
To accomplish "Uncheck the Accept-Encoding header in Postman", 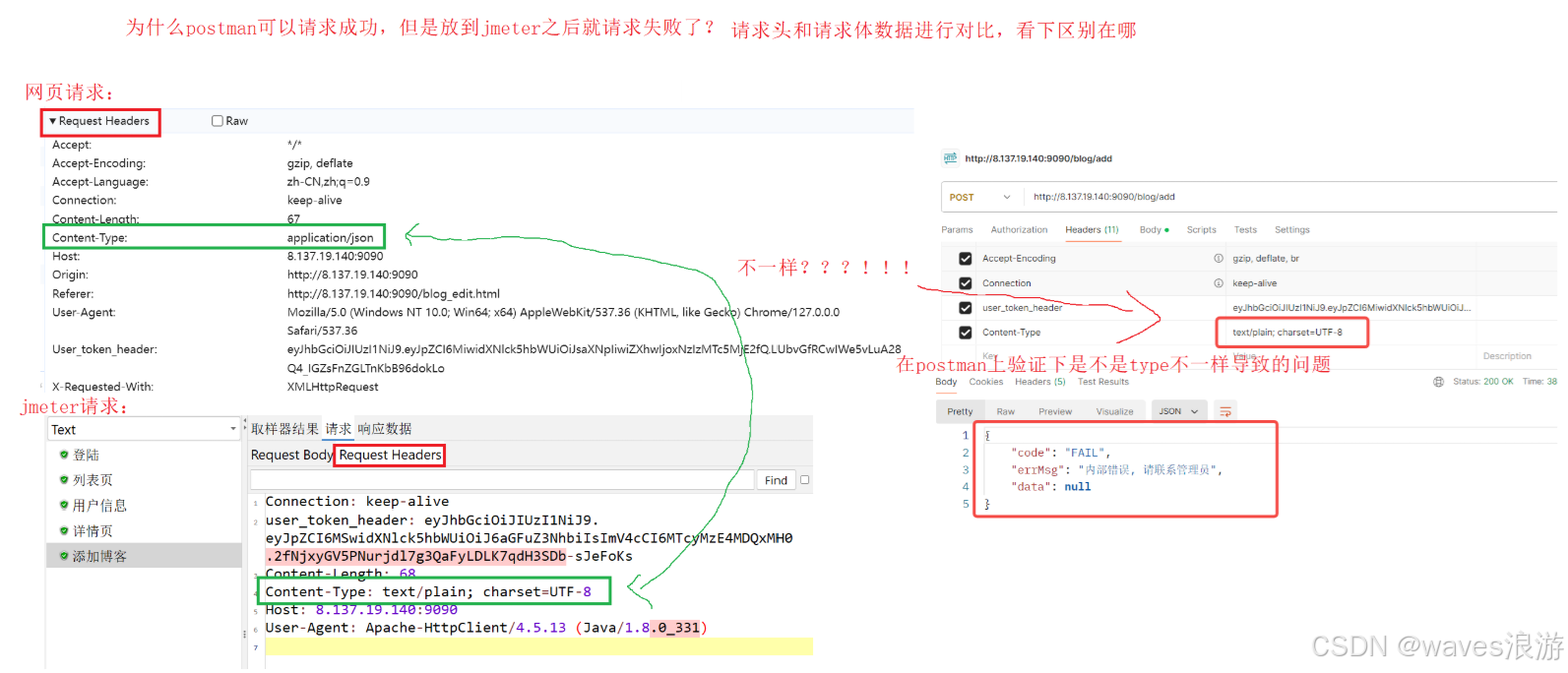I will coord(966,259).
